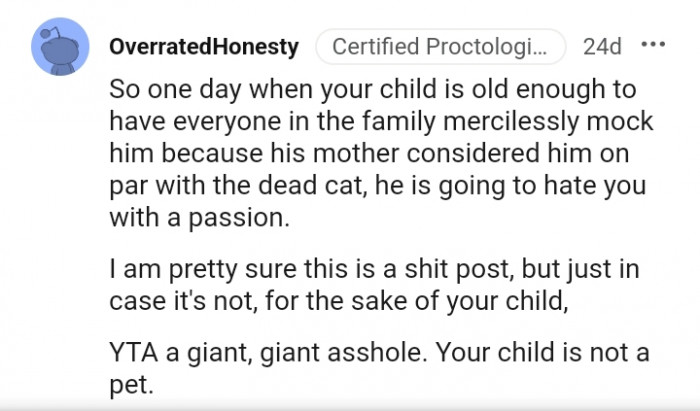Open the three-dot comment options menu
700x411 pixels.
tap(653, 45)
